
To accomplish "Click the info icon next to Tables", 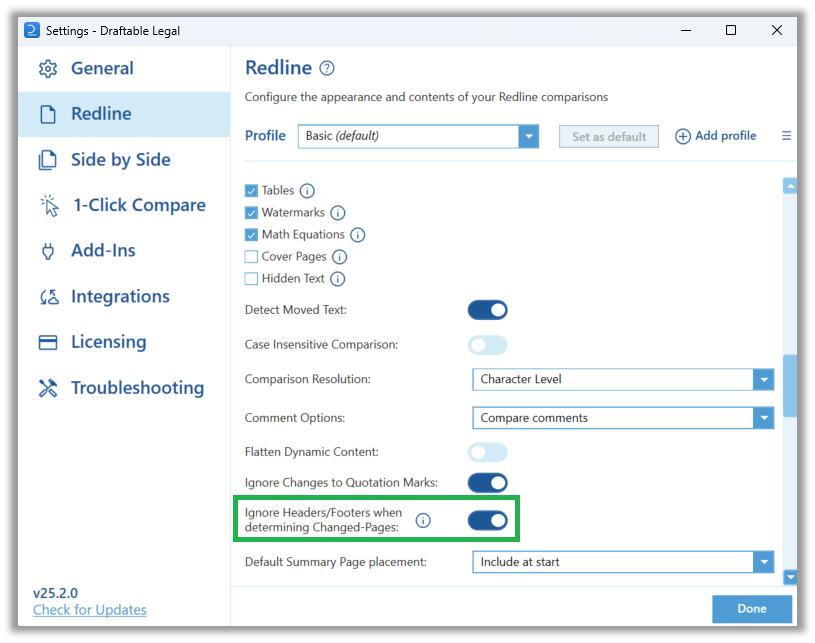I will pos(307,191).
